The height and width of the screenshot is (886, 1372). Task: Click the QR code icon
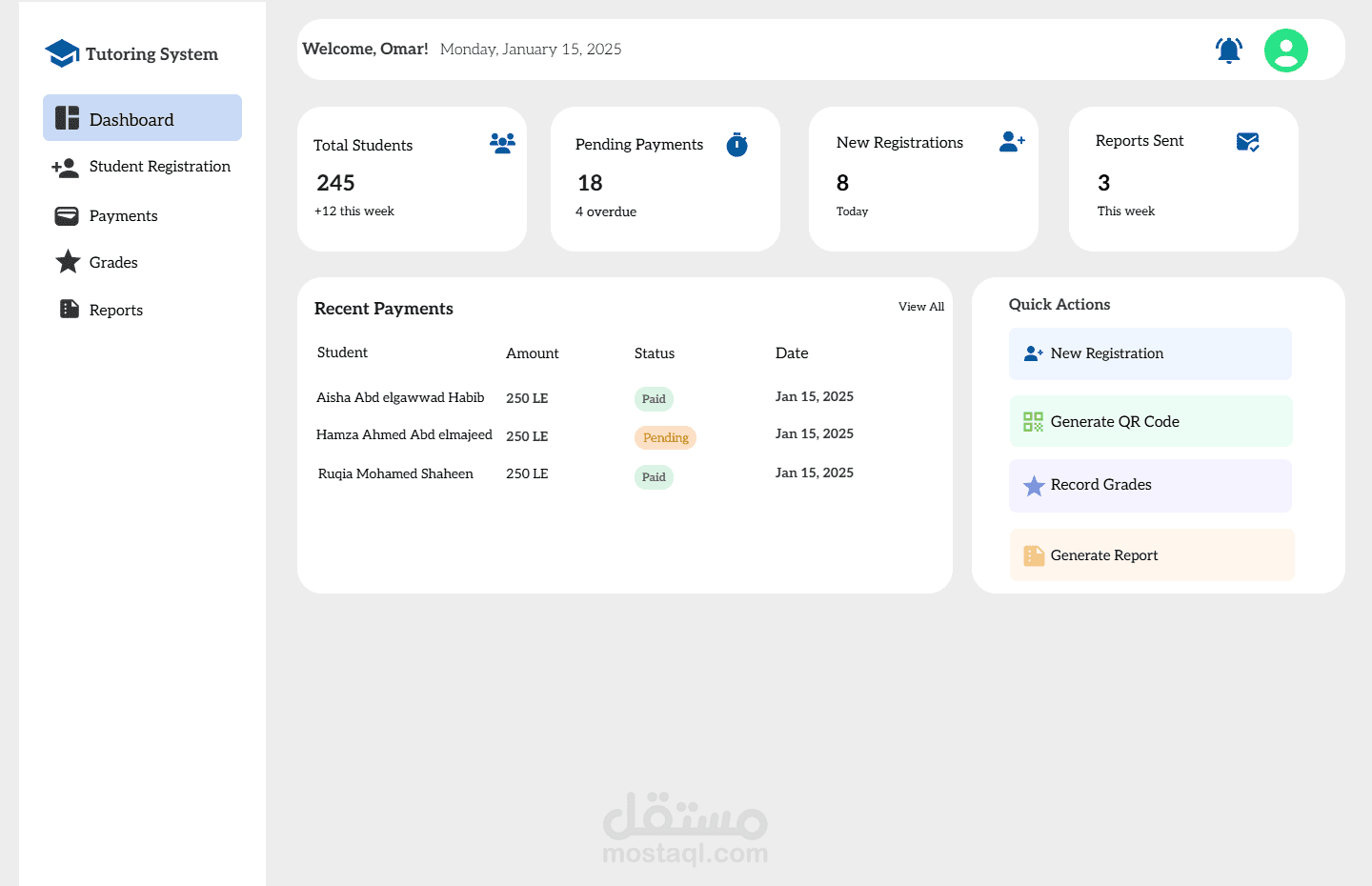1034,421
